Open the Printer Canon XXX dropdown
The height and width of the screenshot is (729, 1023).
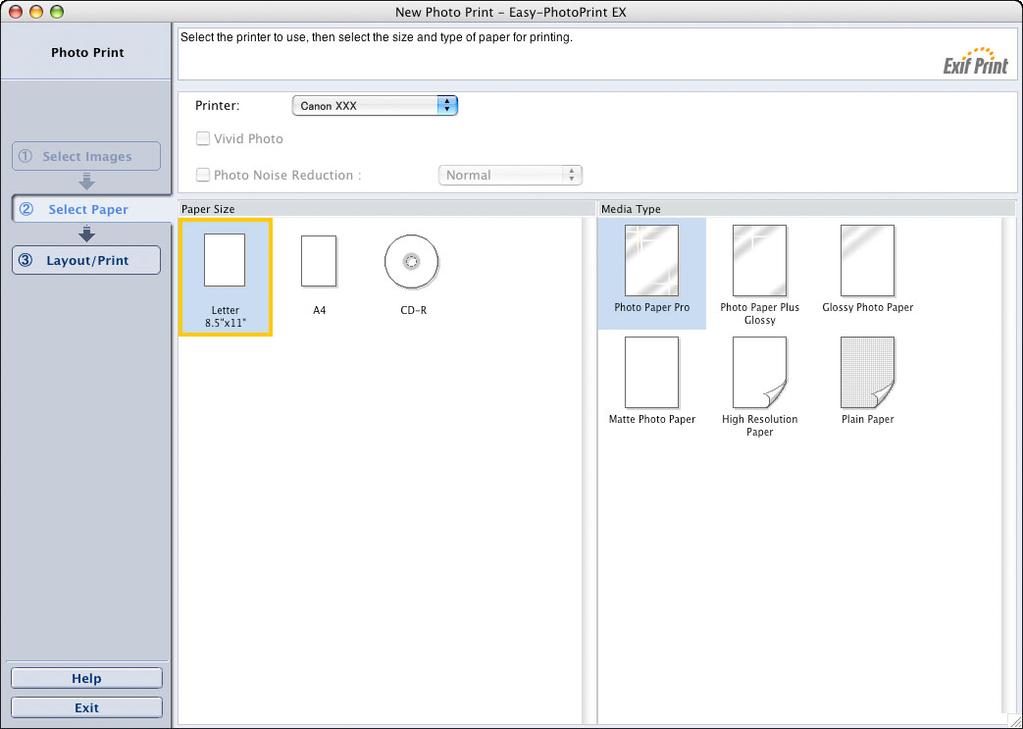[x=374, y=106]
